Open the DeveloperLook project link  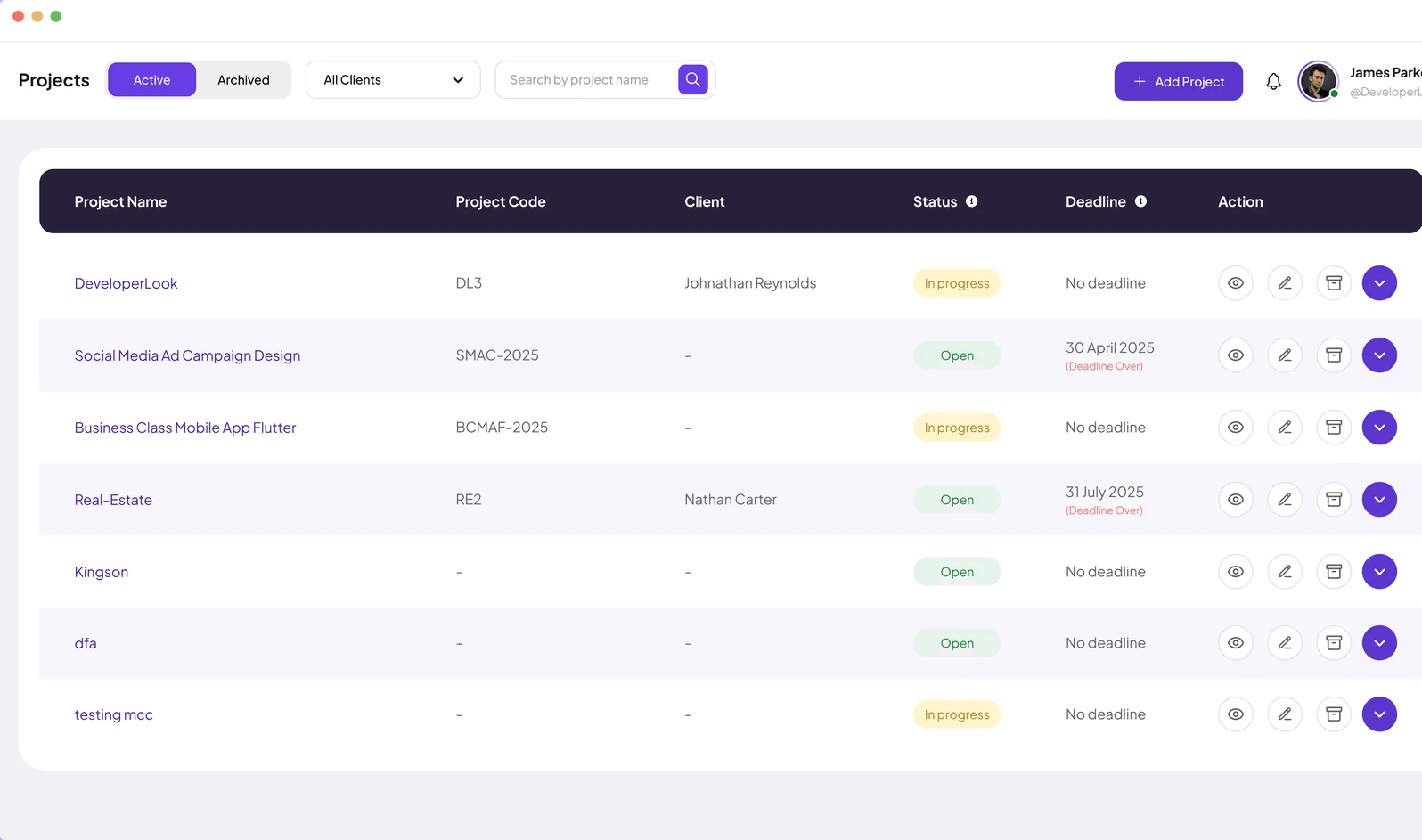(126, 283)
